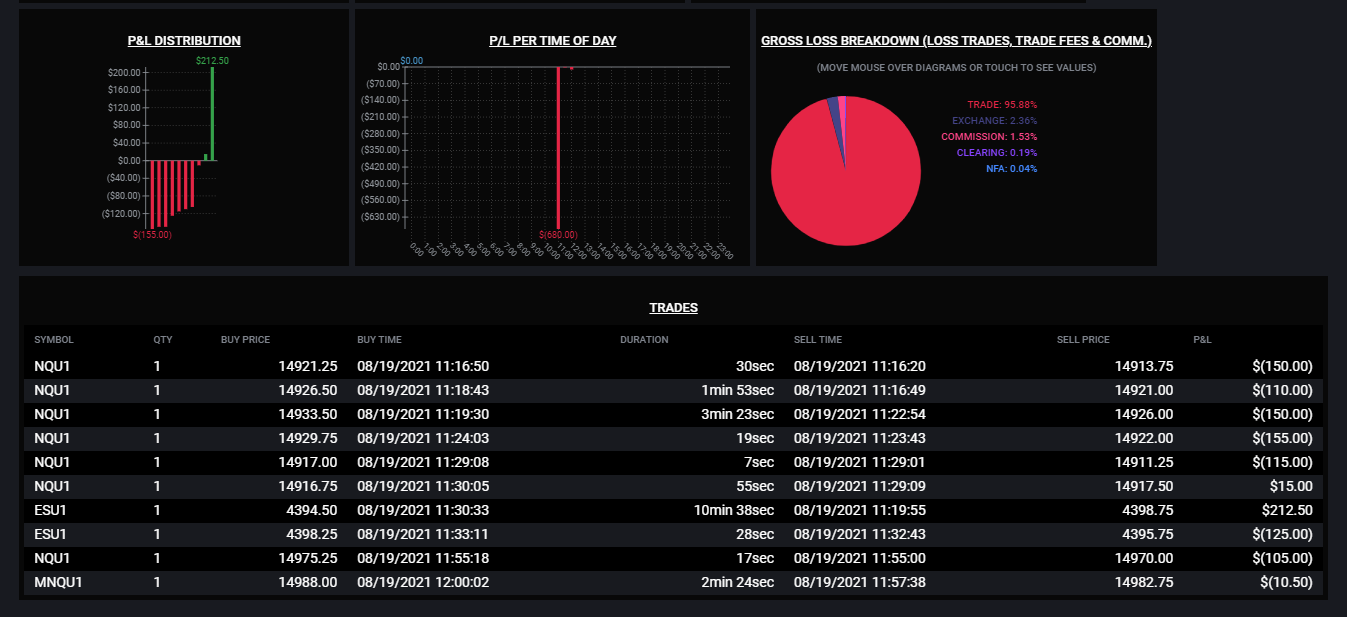Select buy price 14921.25

(307, 366)
